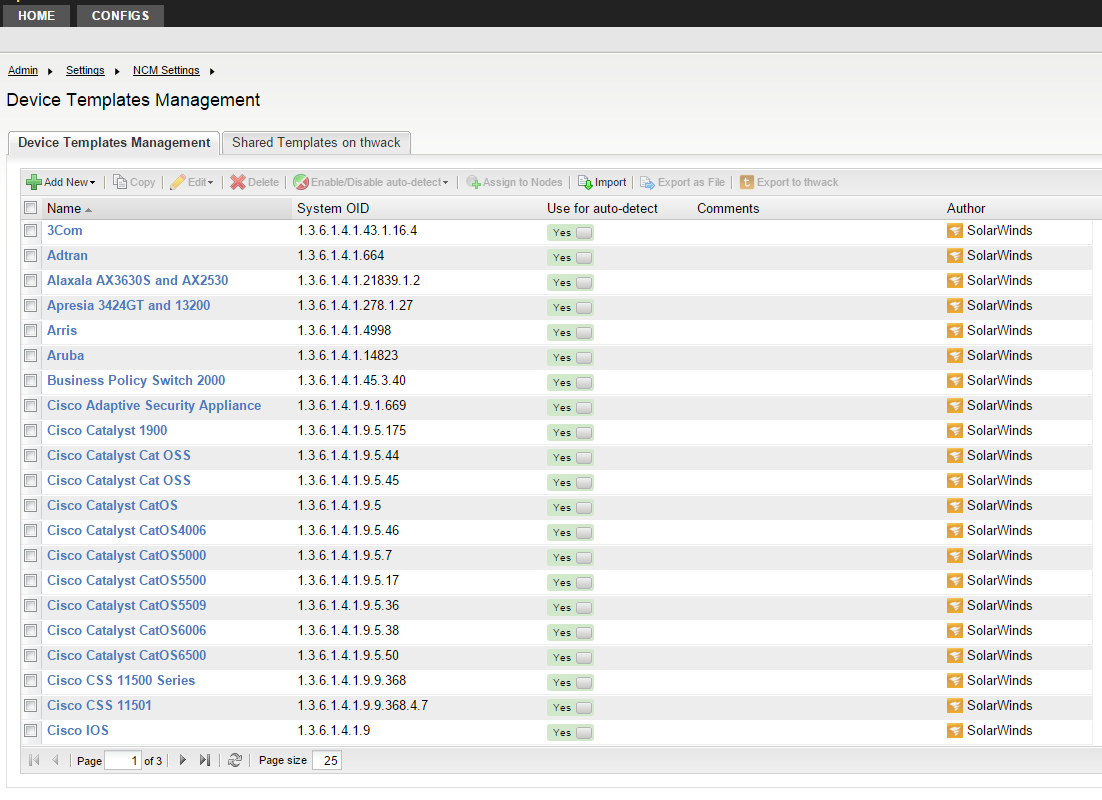Check the Arris row checkbox
This screenshot has width=1102, height=800.
(30, 330)
